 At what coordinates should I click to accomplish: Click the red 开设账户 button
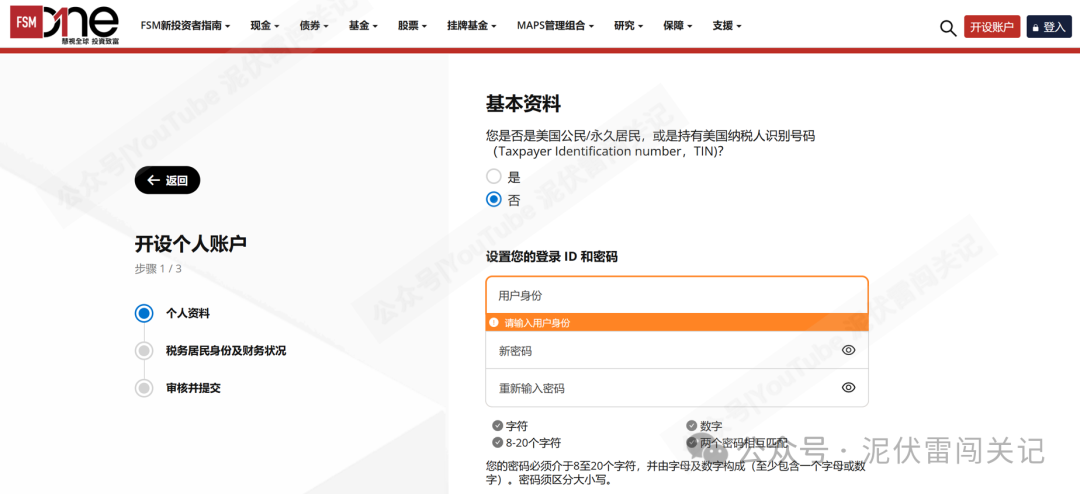point(992,27)
